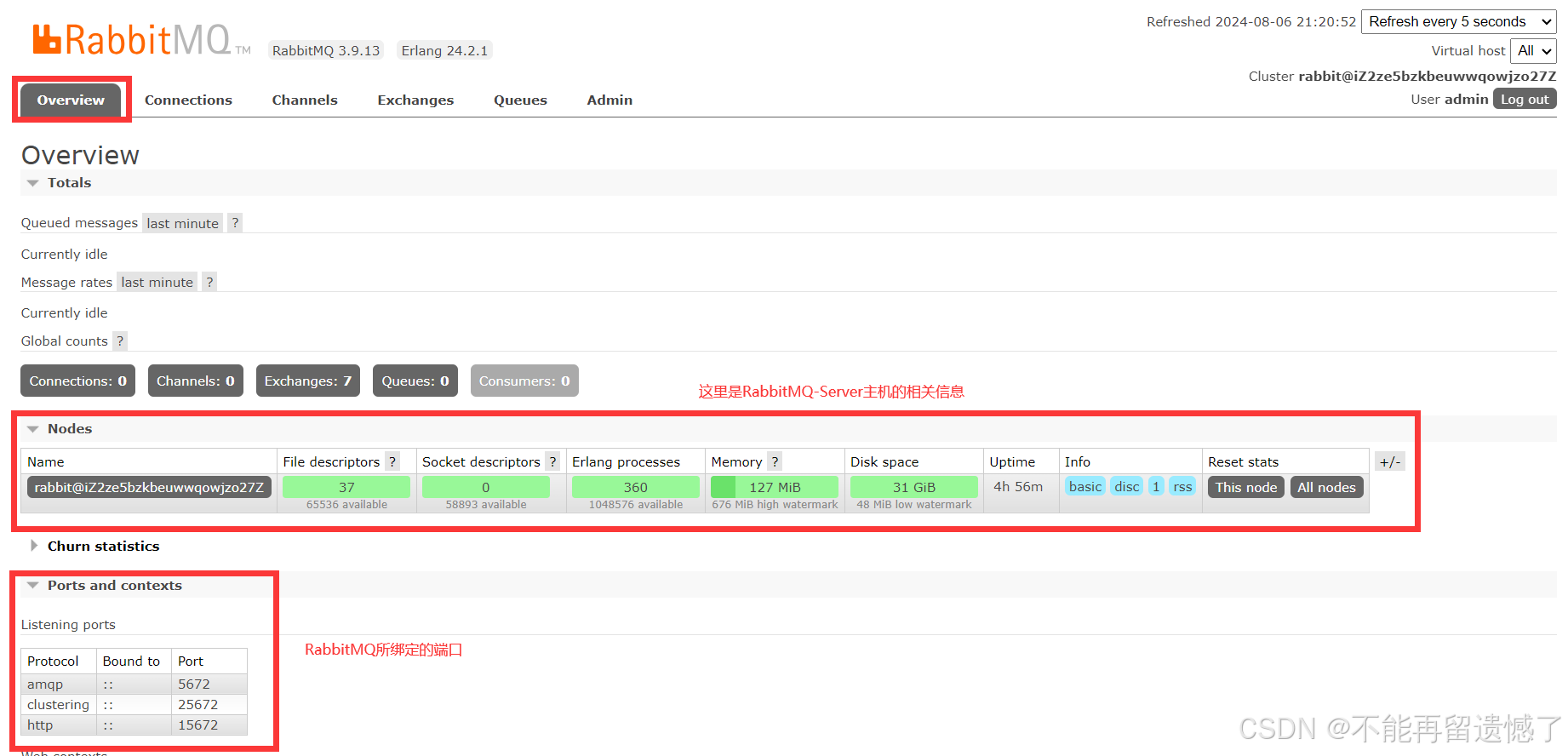
Task: Reset stats for This node
Action: click(x=1246, y=487)
